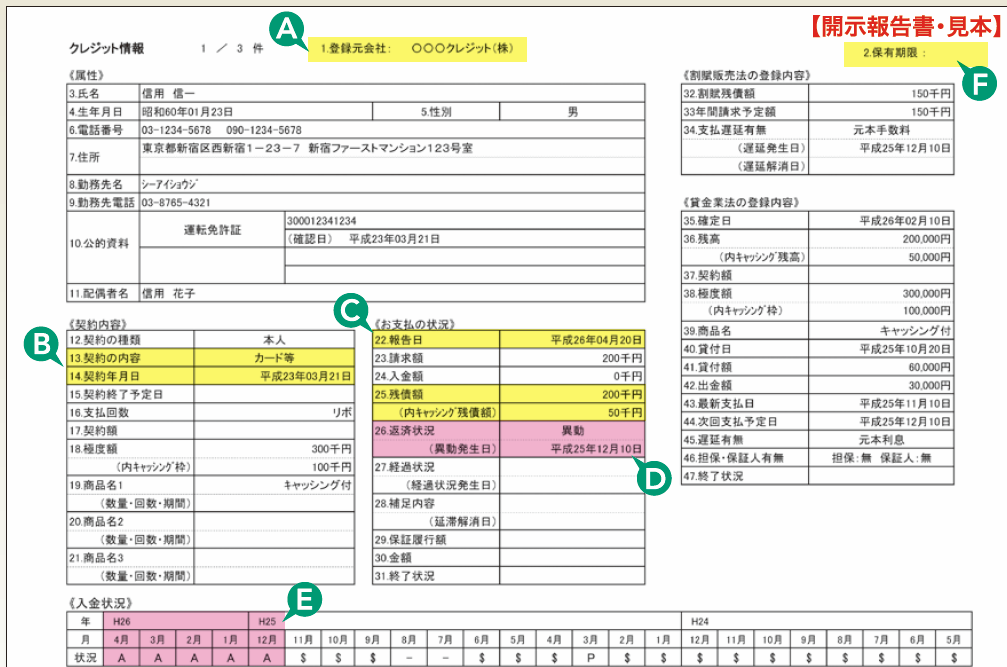Click the 住所 address field
This screenshot has width=1007, height=667.
pyautogui.click(x=392, y=157)
